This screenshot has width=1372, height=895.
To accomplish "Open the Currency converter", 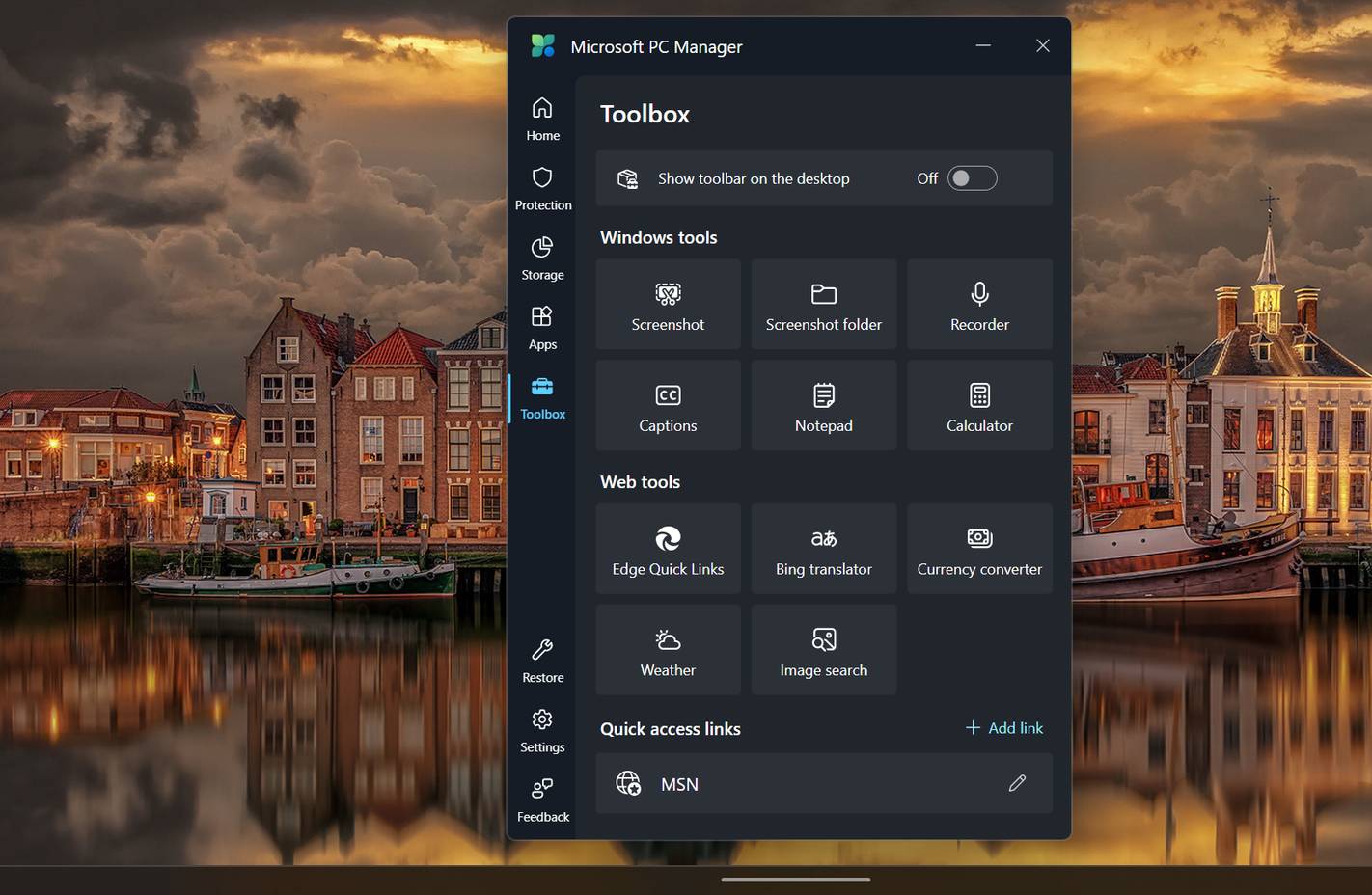I will [x=978, y=549].
